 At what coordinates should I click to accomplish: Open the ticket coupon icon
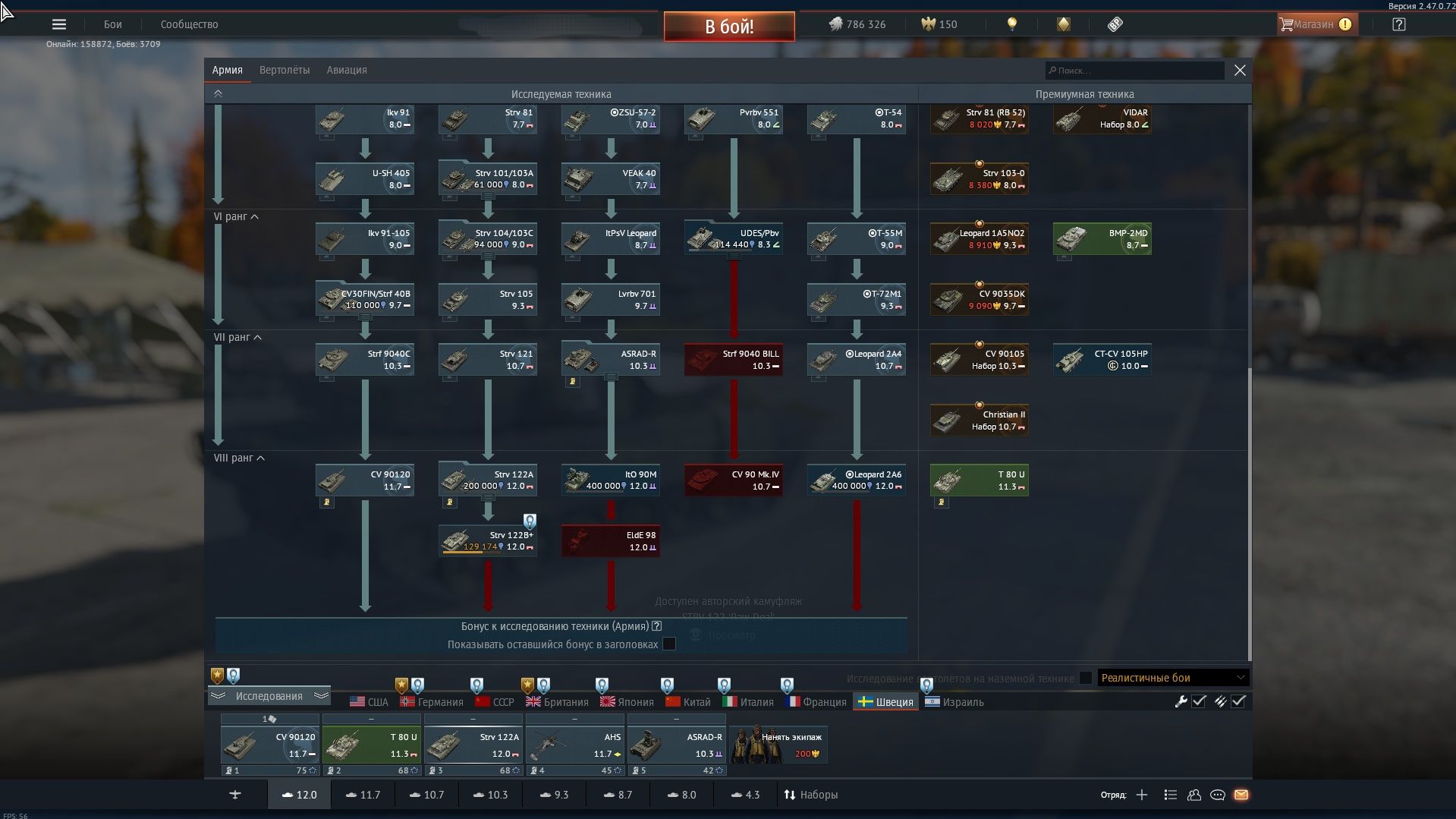pos(1115,24)
